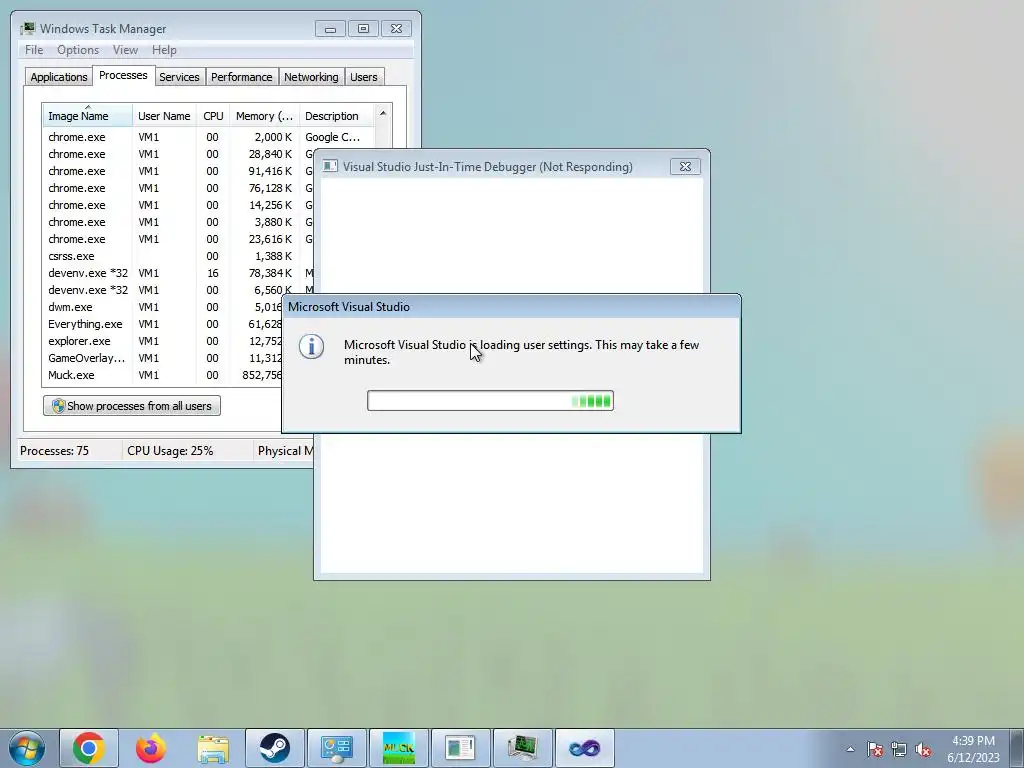Switch to the Visual Studio infinity taskbar icon
The width and height of the screenshot is (1024, 768).
pos(584,748)
